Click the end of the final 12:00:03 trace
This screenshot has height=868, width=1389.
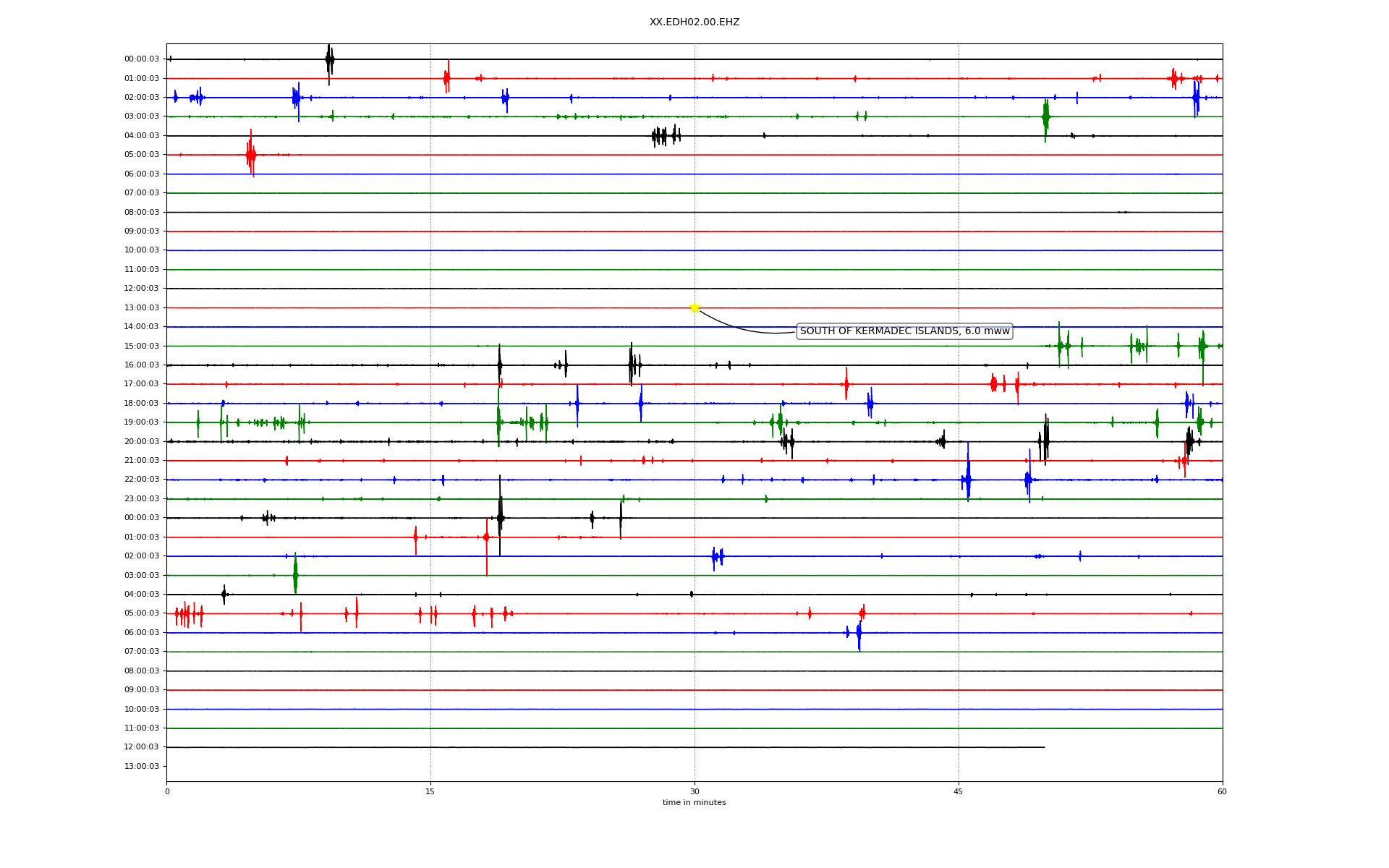[x=1044, y=747]
